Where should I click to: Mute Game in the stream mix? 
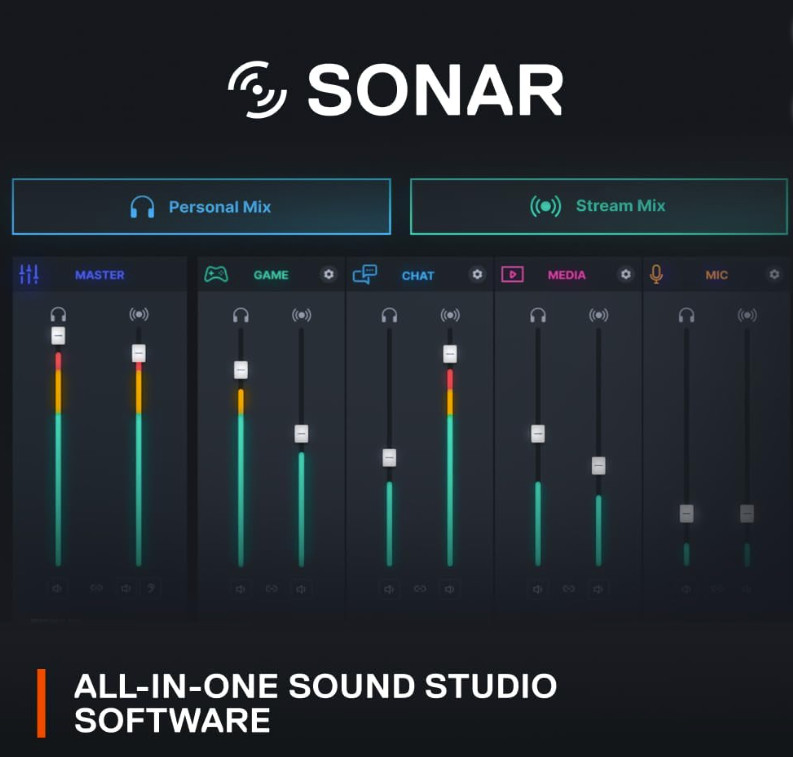point(301,589)
